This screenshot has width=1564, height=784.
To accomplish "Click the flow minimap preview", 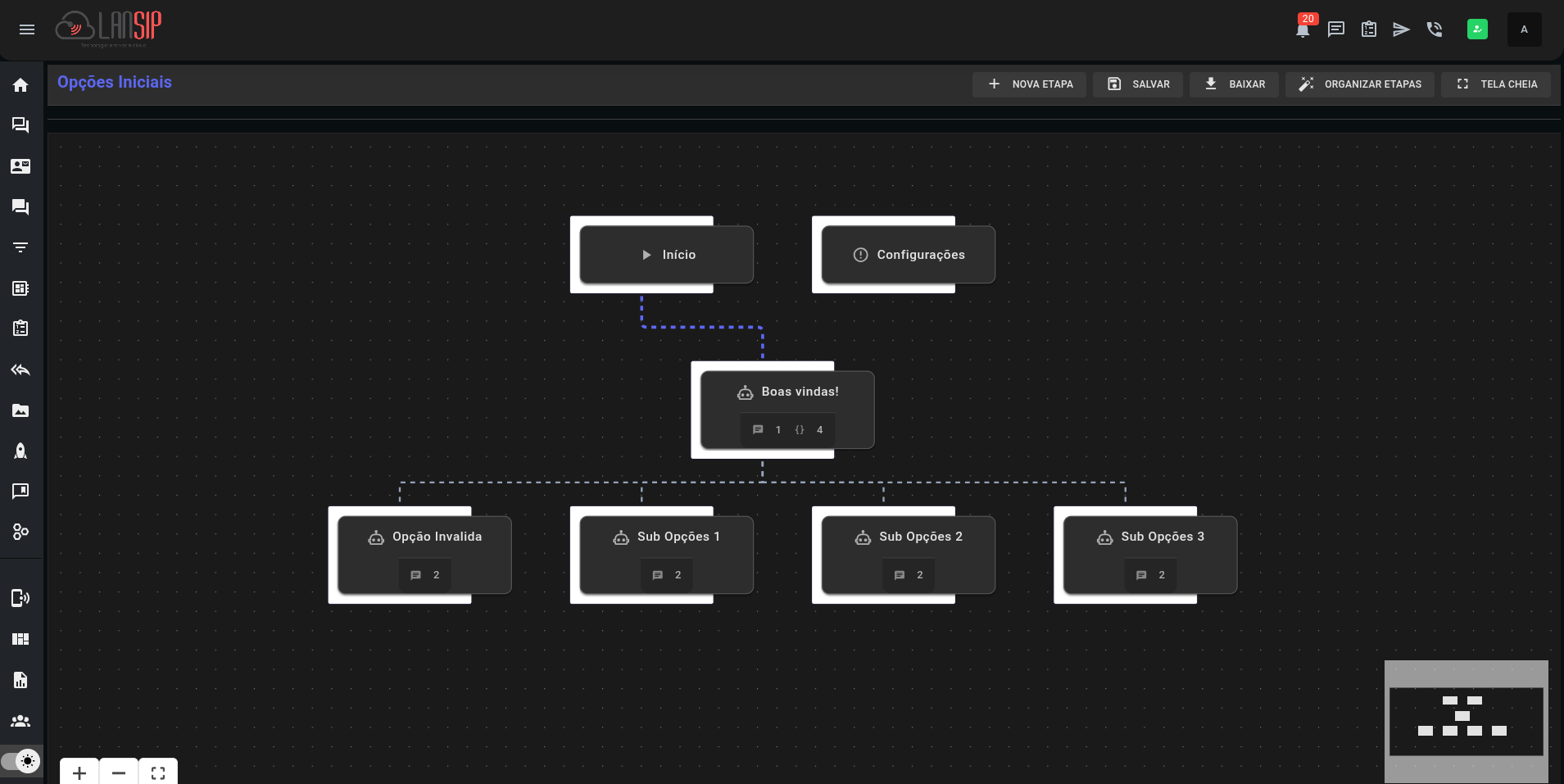I will click(x=1466, y=721).
